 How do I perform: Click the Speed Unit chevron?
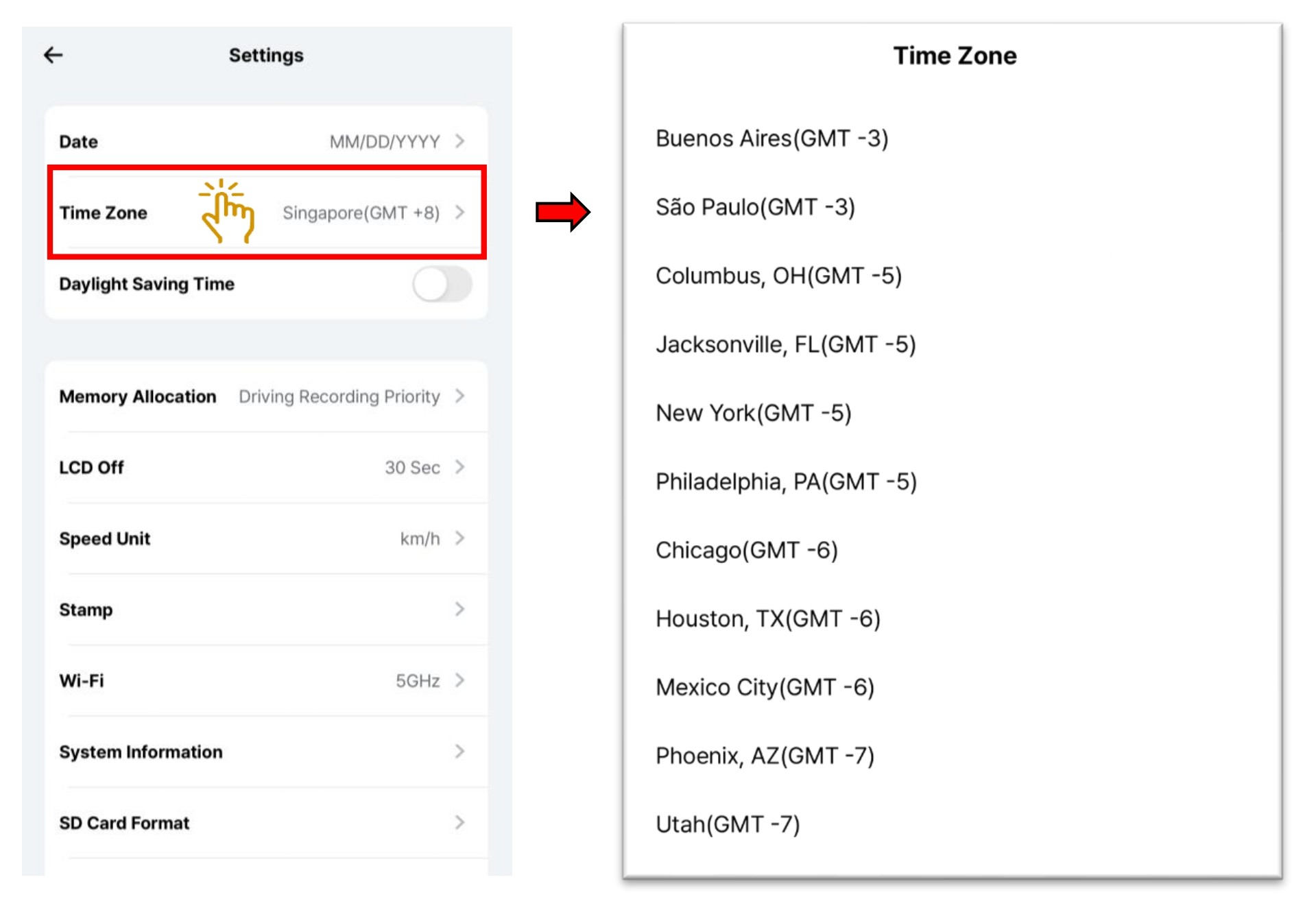[460, 538]
